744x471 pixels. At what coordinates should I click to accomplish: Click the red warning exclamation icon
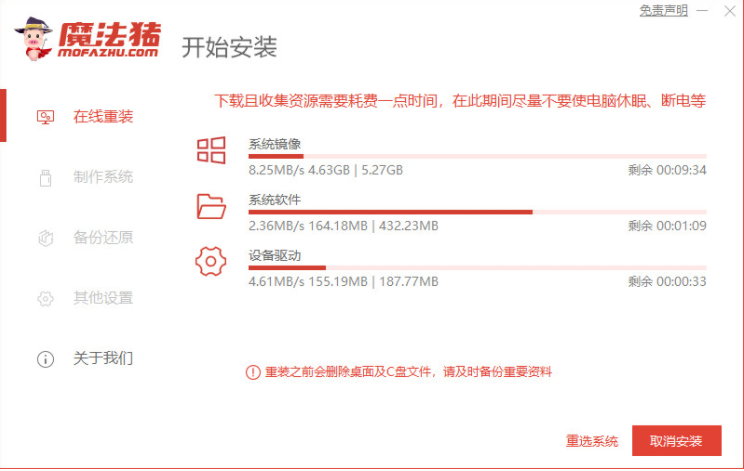252,372
